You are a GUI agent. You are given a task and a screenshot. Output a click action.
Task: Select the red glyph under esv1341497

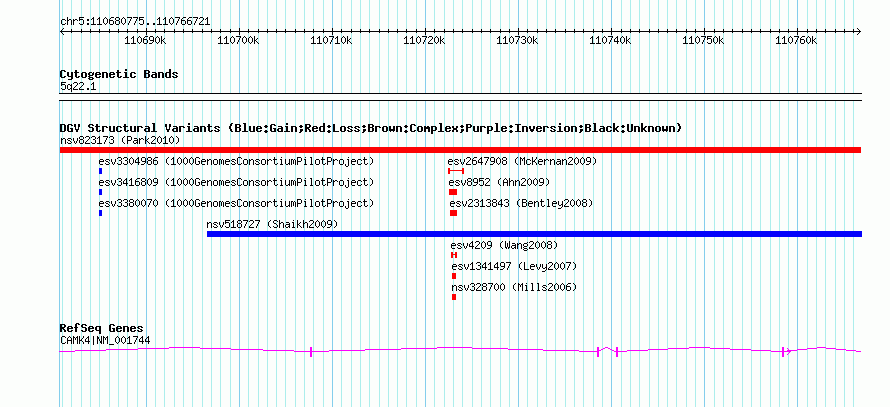454,276
